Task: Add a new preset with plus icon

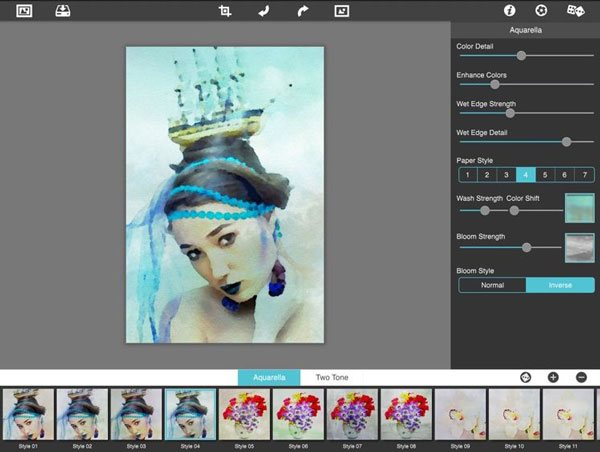Action: click(553, 377)
